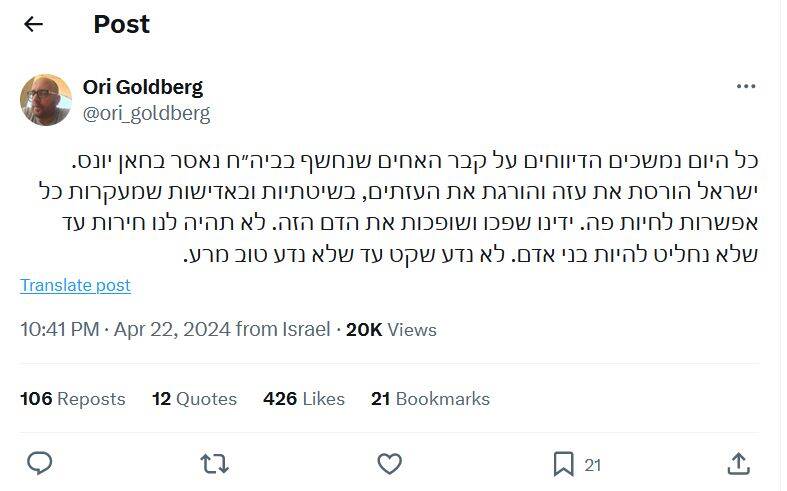Open the @ori_goldberg handle link
Screen dimensions: 787x491
point(146,113)
